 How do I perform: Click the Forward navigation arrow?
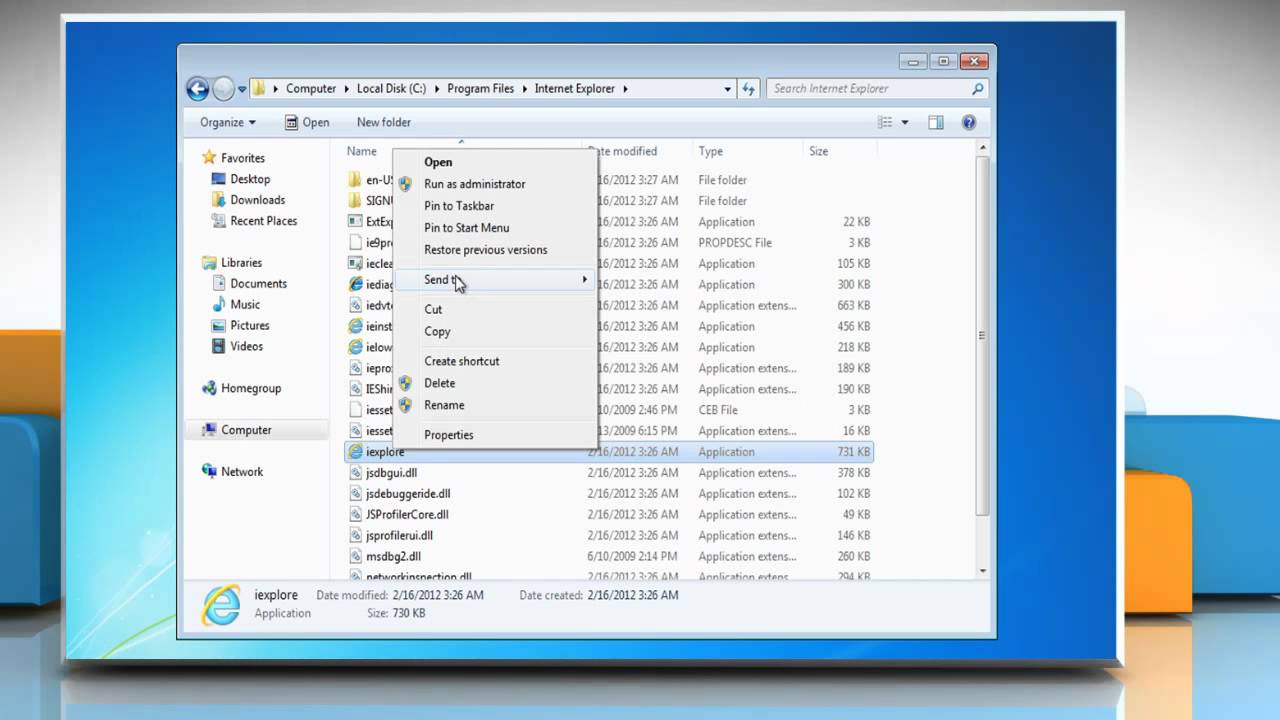222,88
